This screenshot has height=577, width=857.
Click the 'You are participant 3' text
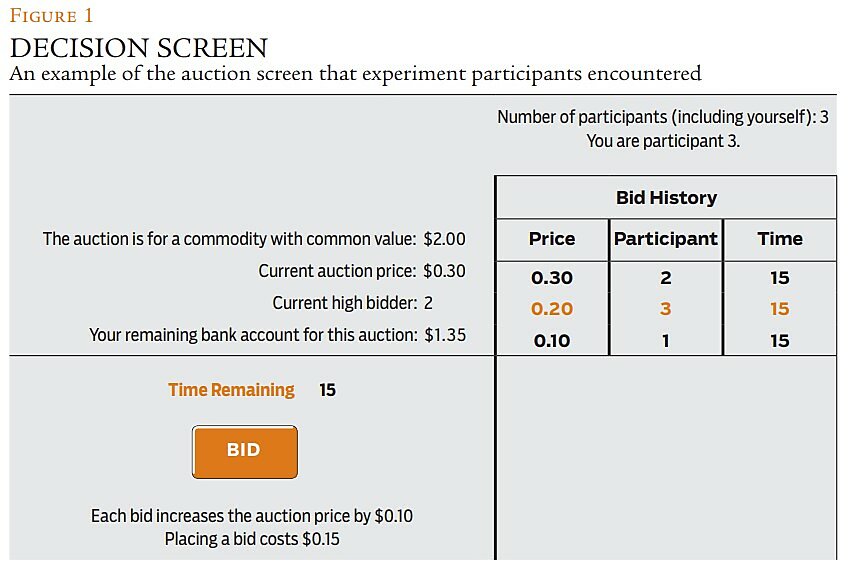pos(663,141)
